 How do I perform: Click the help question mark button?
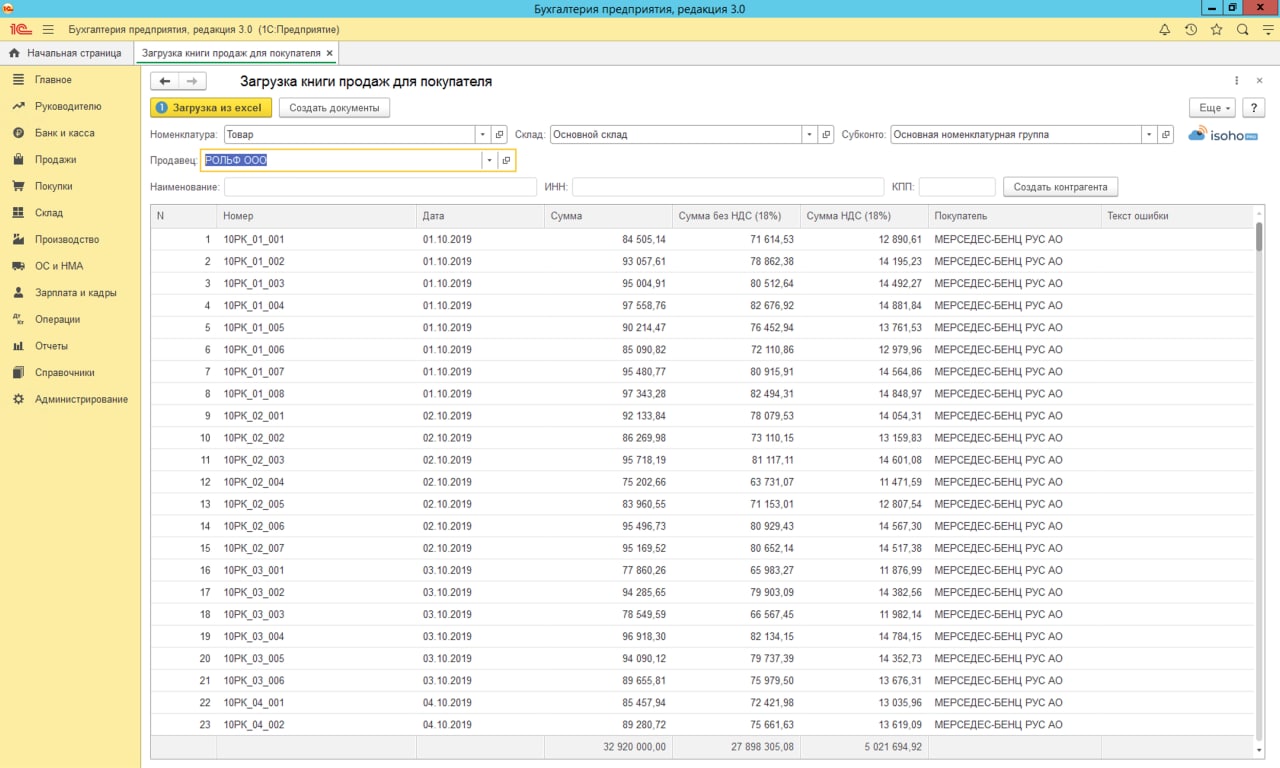pos(1253,108)
